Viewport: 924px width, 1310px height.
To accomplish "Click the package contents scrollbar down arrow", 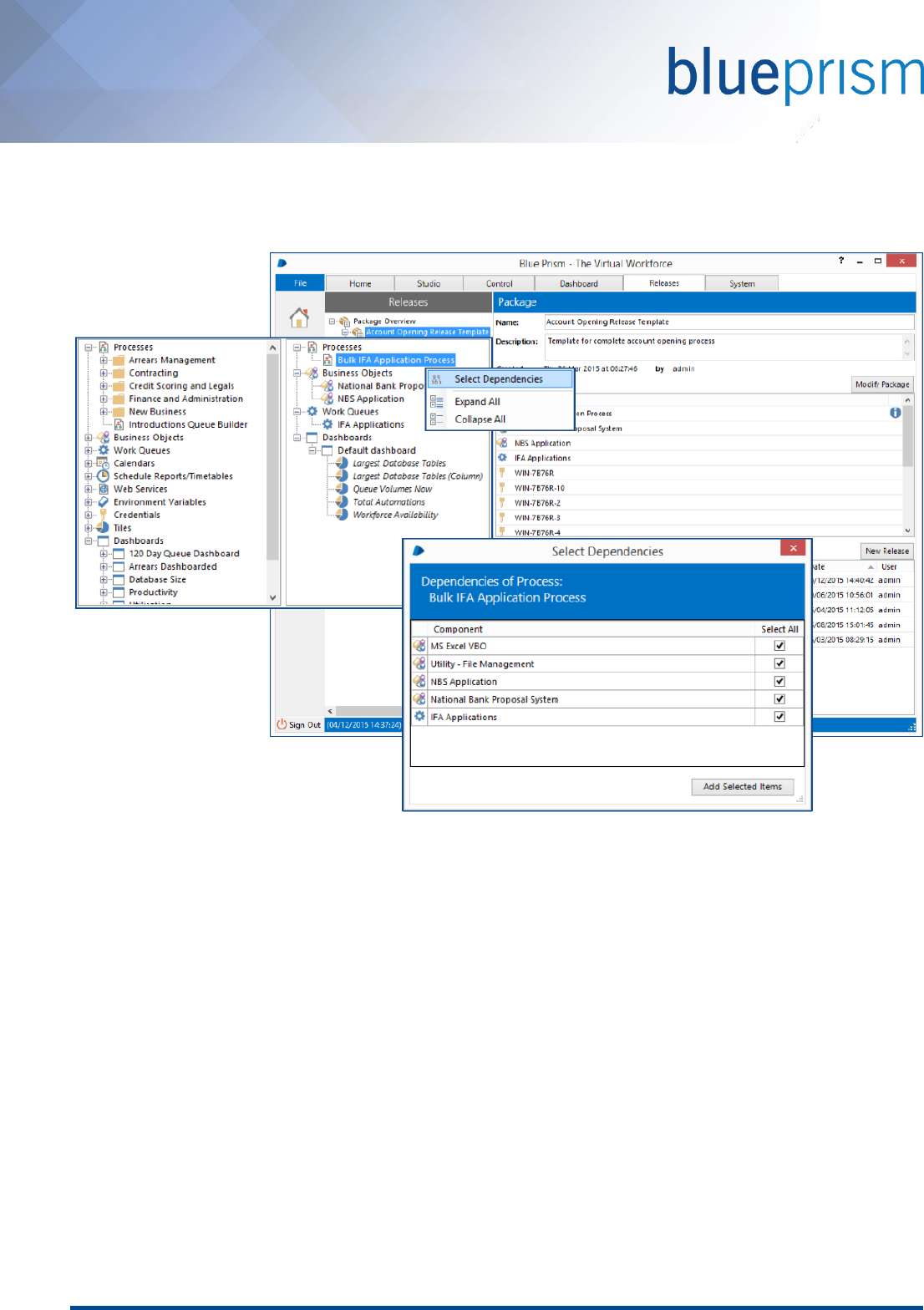I will 908,530.
